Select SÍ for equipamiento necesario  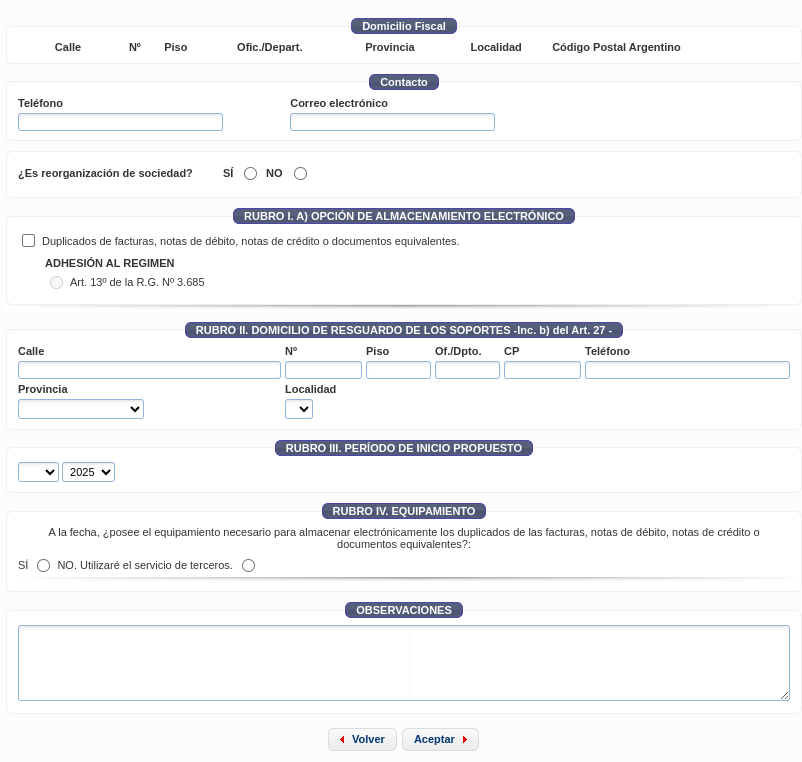pos(43,566)
